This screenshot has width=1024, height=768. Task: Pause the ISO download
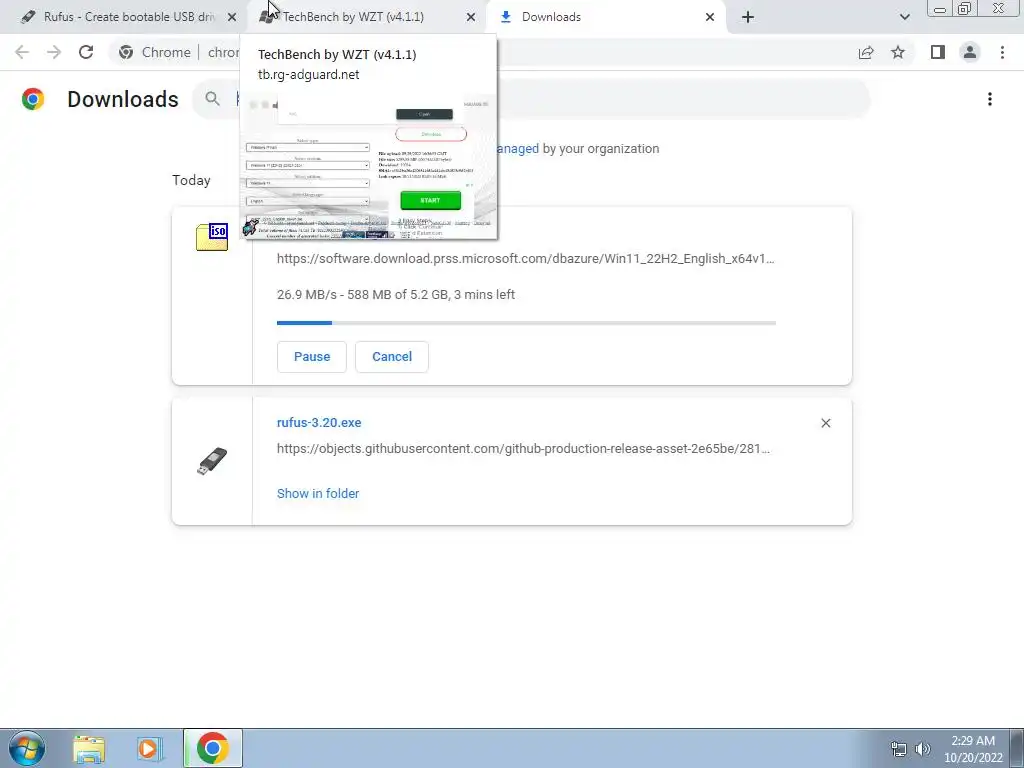[312, 357]
